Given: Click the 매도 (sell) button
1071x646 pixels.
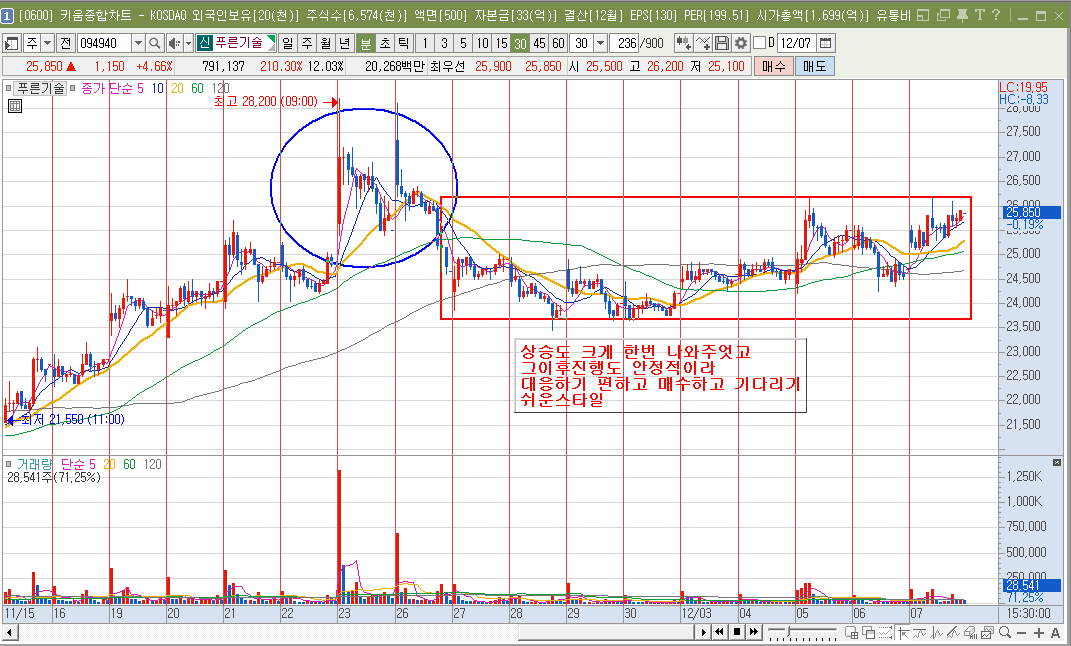Looking at the screenshot, I should tap(814, 66).
